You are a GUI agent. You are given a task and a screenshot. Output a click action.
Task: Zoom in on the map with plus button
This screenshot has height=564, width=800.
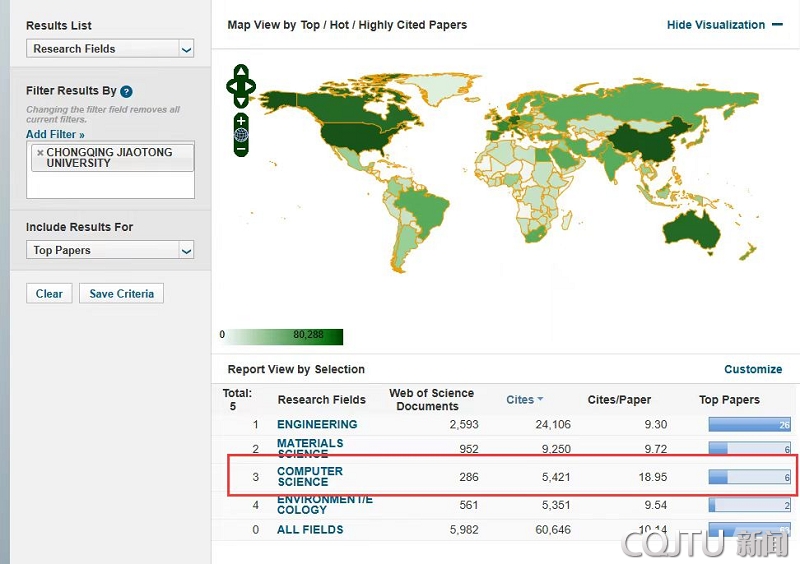[x=241, y=121]
